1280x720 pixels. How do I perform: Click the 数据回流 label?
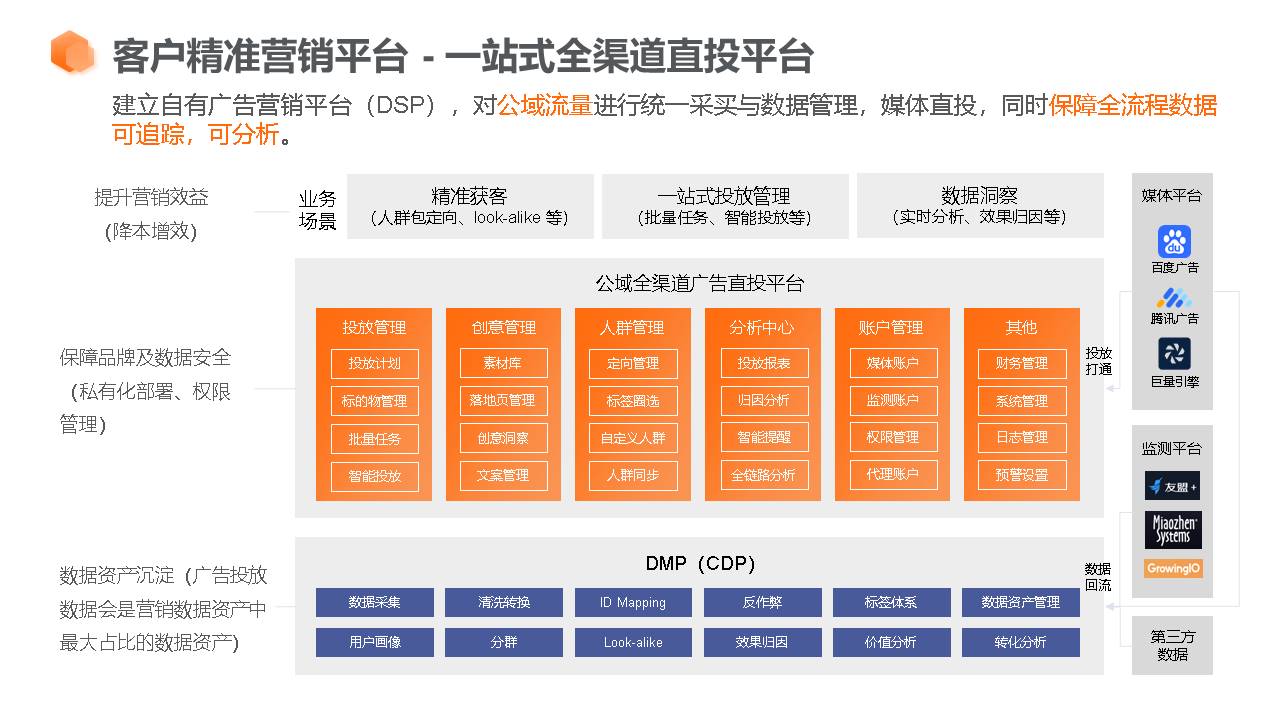[1098, 577]
